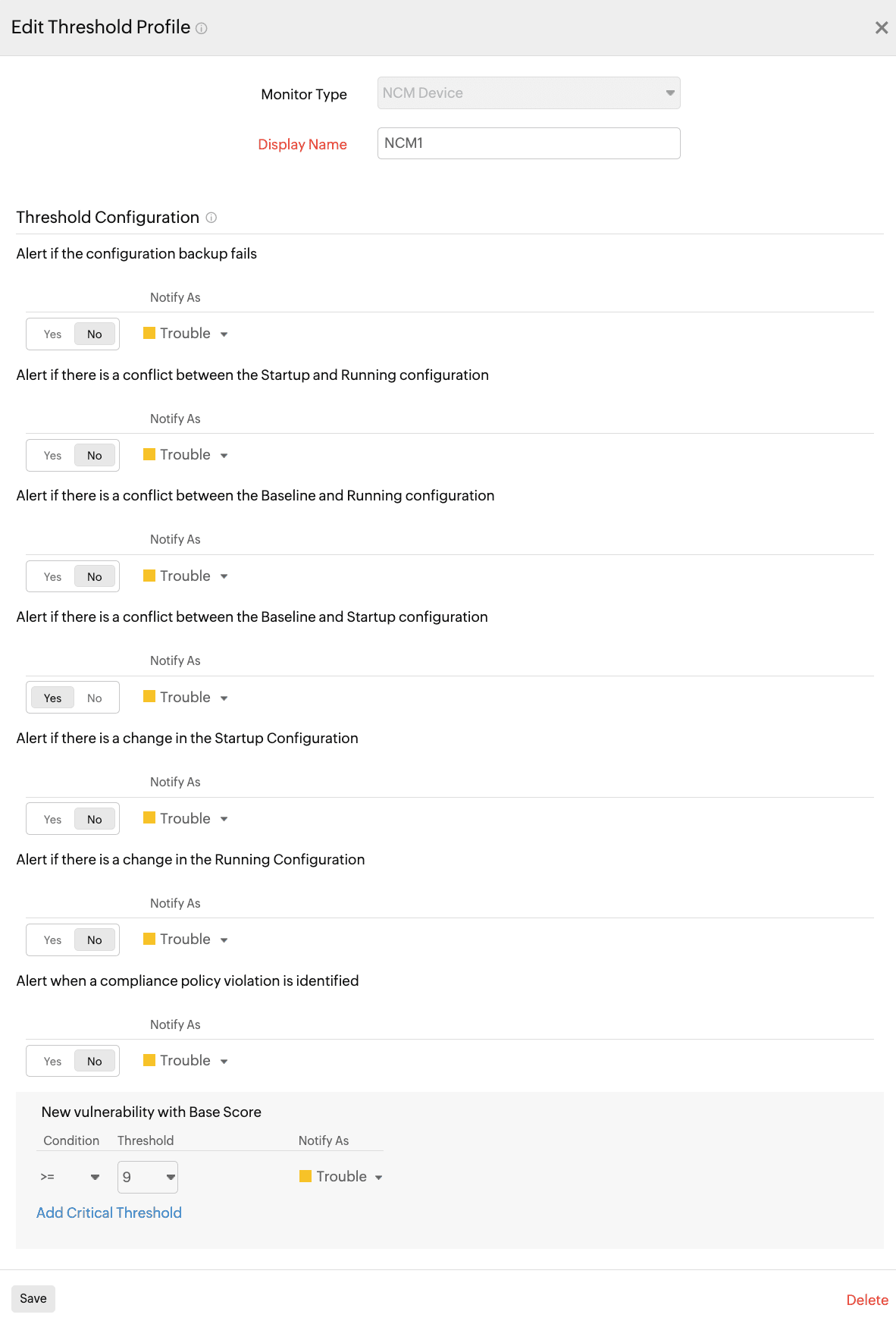Enable Yes for Startup Configuration change alert
896x1327 pixels.
pyautogui.click(x=52, y=818)
